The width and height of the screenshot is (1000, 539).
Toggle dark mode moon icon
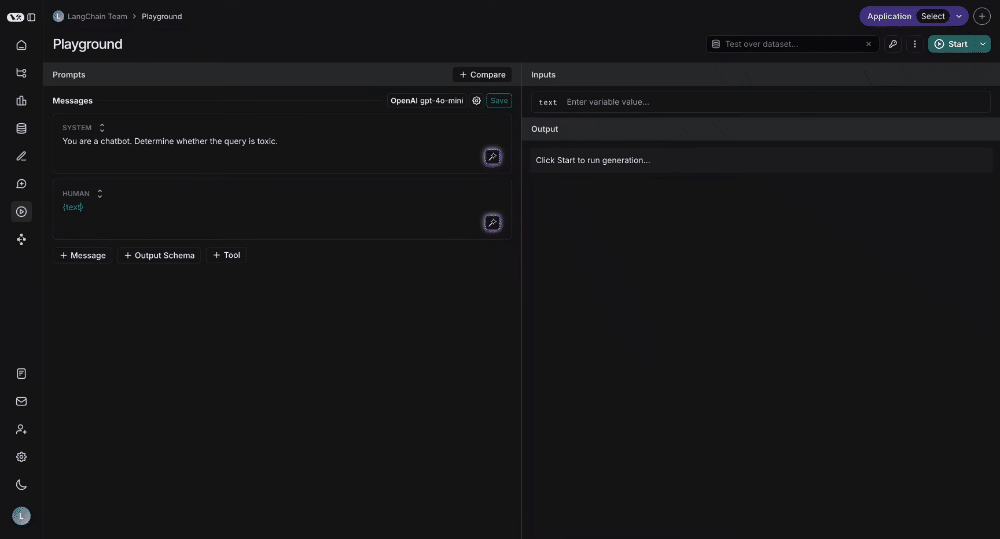coord(21,485)
